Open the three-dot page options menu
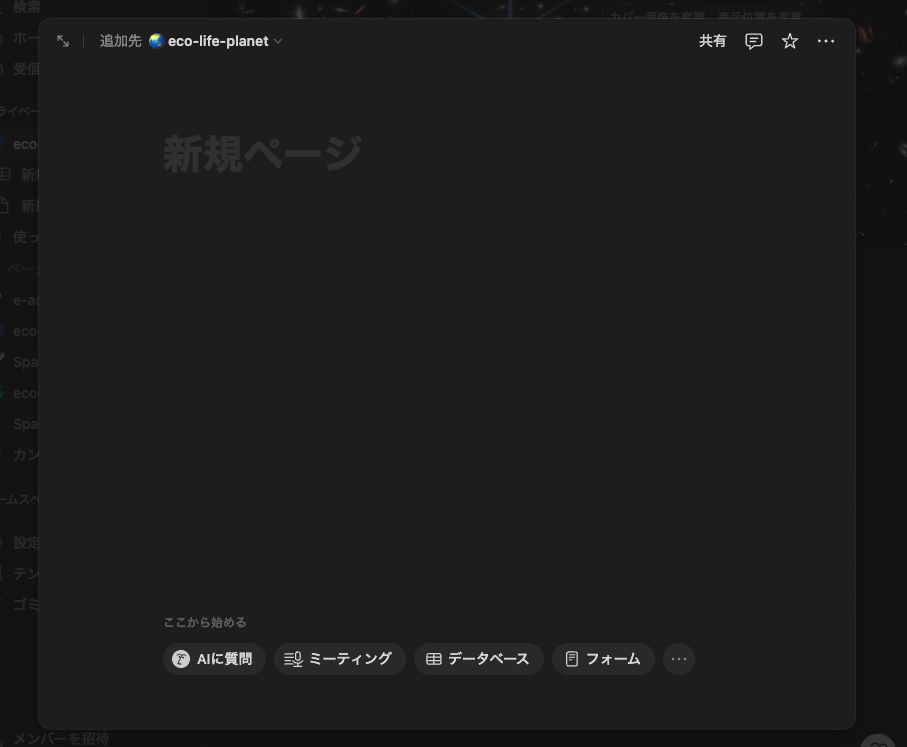 [x=826, y=41]
